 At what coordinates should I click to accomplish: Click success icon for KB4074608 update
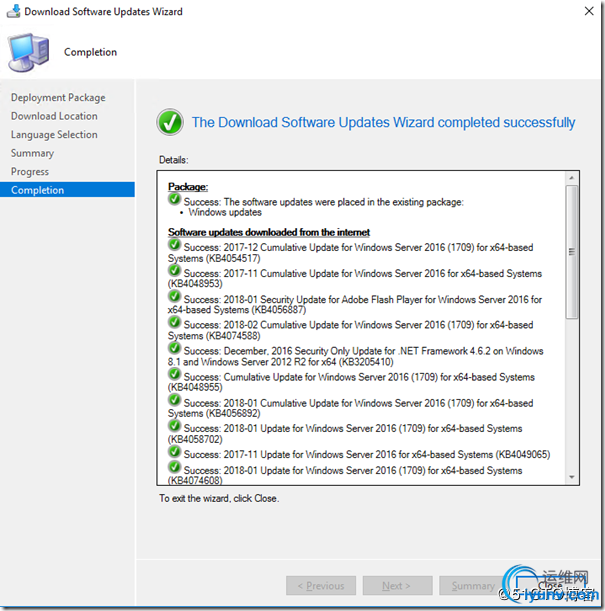pyautogui.click(x=174, y=467)
